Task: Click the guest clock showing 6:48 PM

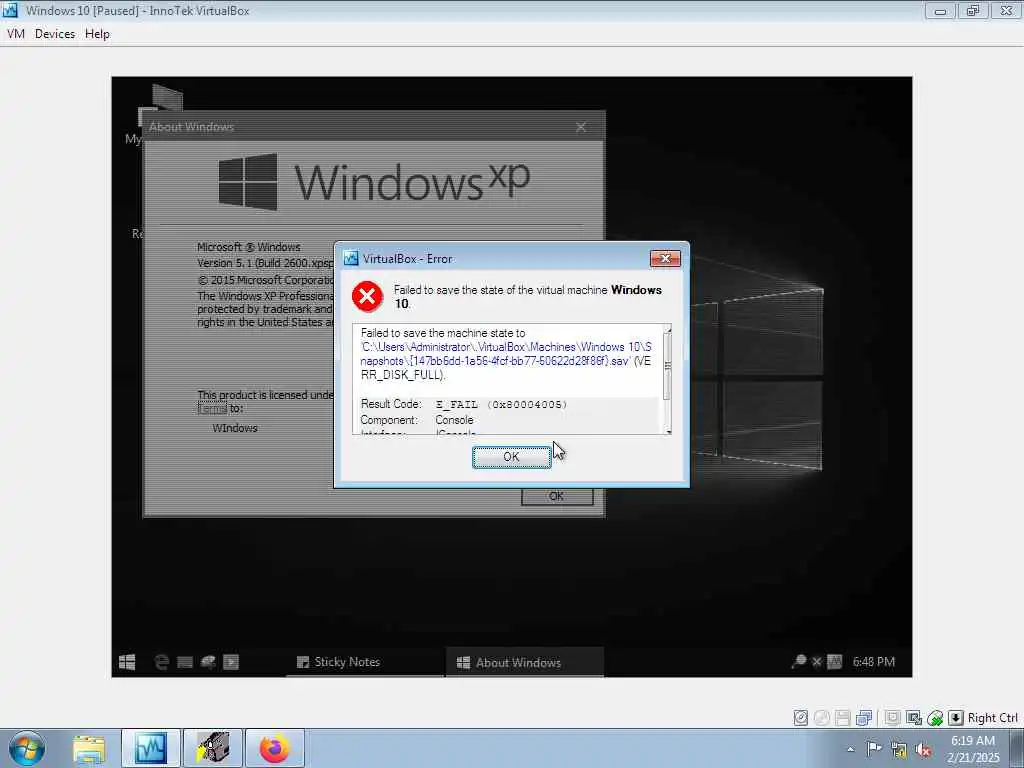Action: 873,662
